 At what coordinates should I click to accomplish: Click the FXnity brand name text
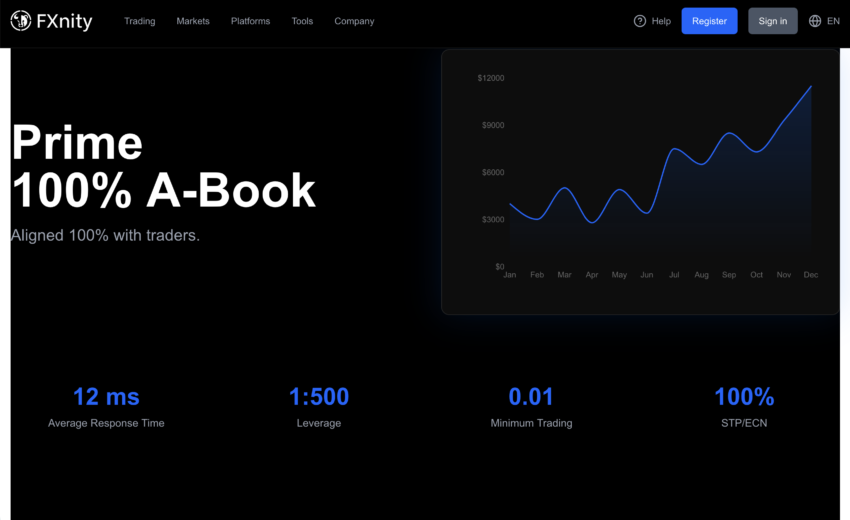[x=64, y=21]
